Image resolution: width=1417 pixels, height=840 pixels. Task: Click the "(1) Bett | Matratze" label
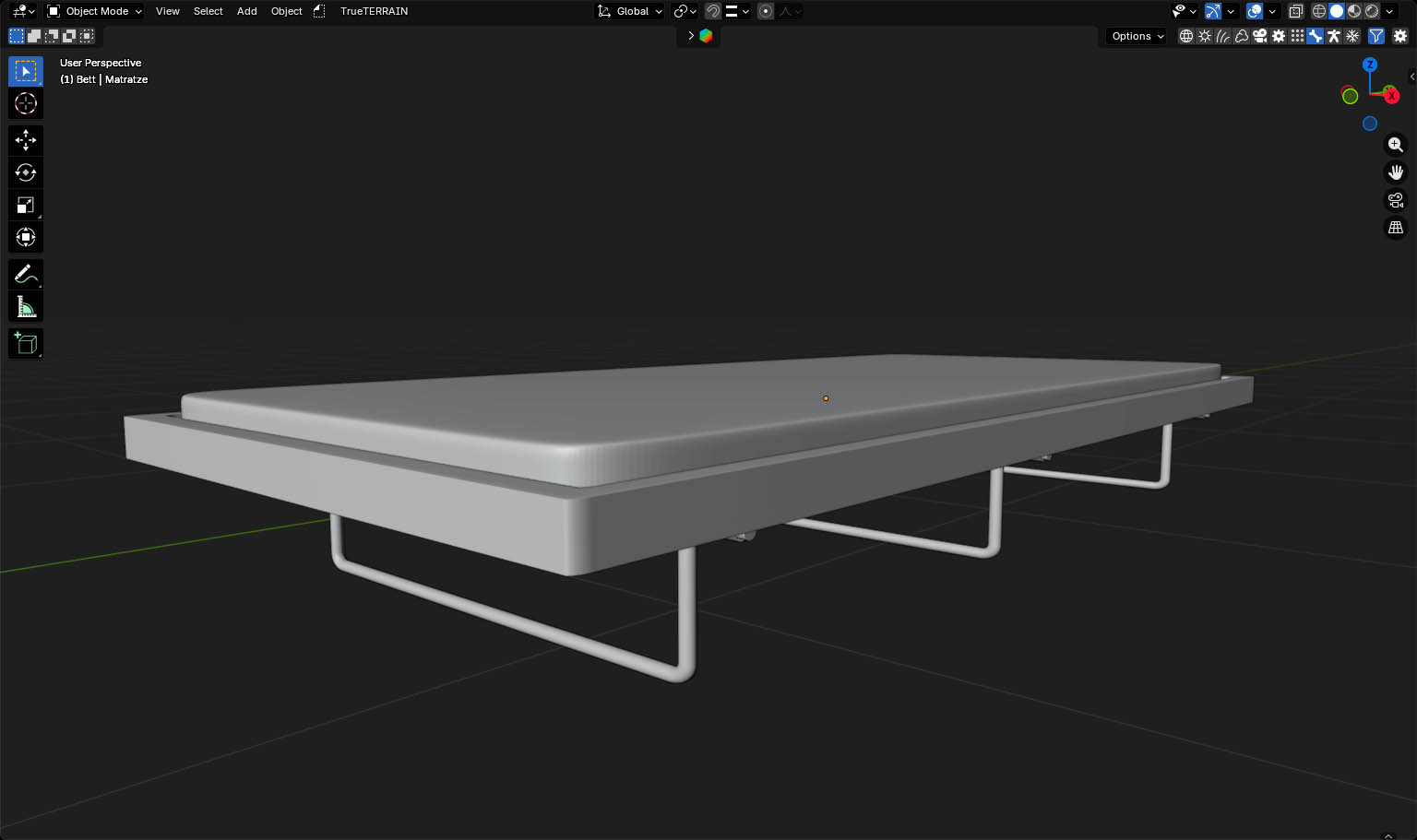pos(104,79)
